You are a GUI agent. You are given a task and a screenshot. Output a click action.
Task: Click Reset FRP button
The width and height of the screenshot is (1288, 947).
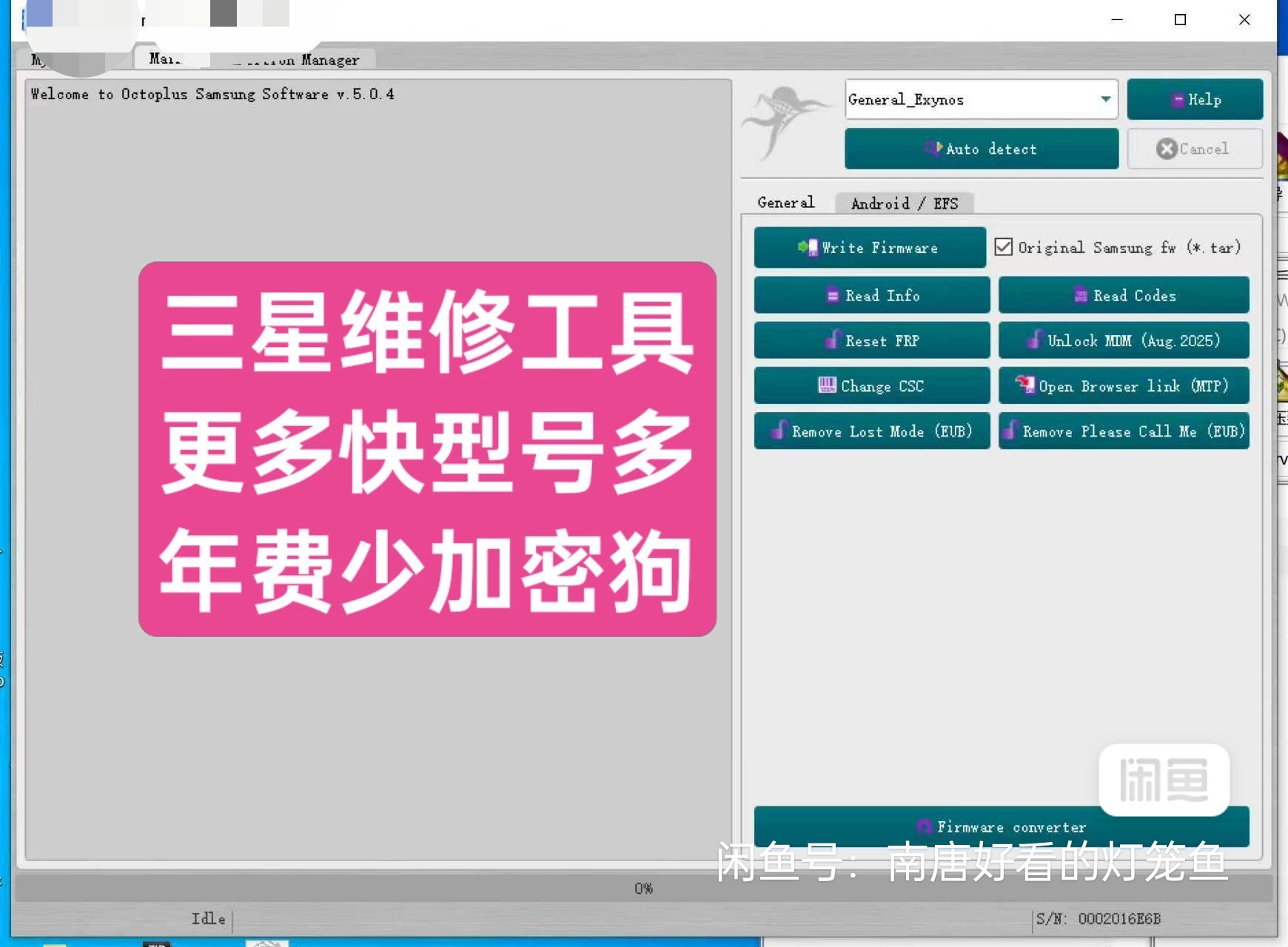pos(872,340)
